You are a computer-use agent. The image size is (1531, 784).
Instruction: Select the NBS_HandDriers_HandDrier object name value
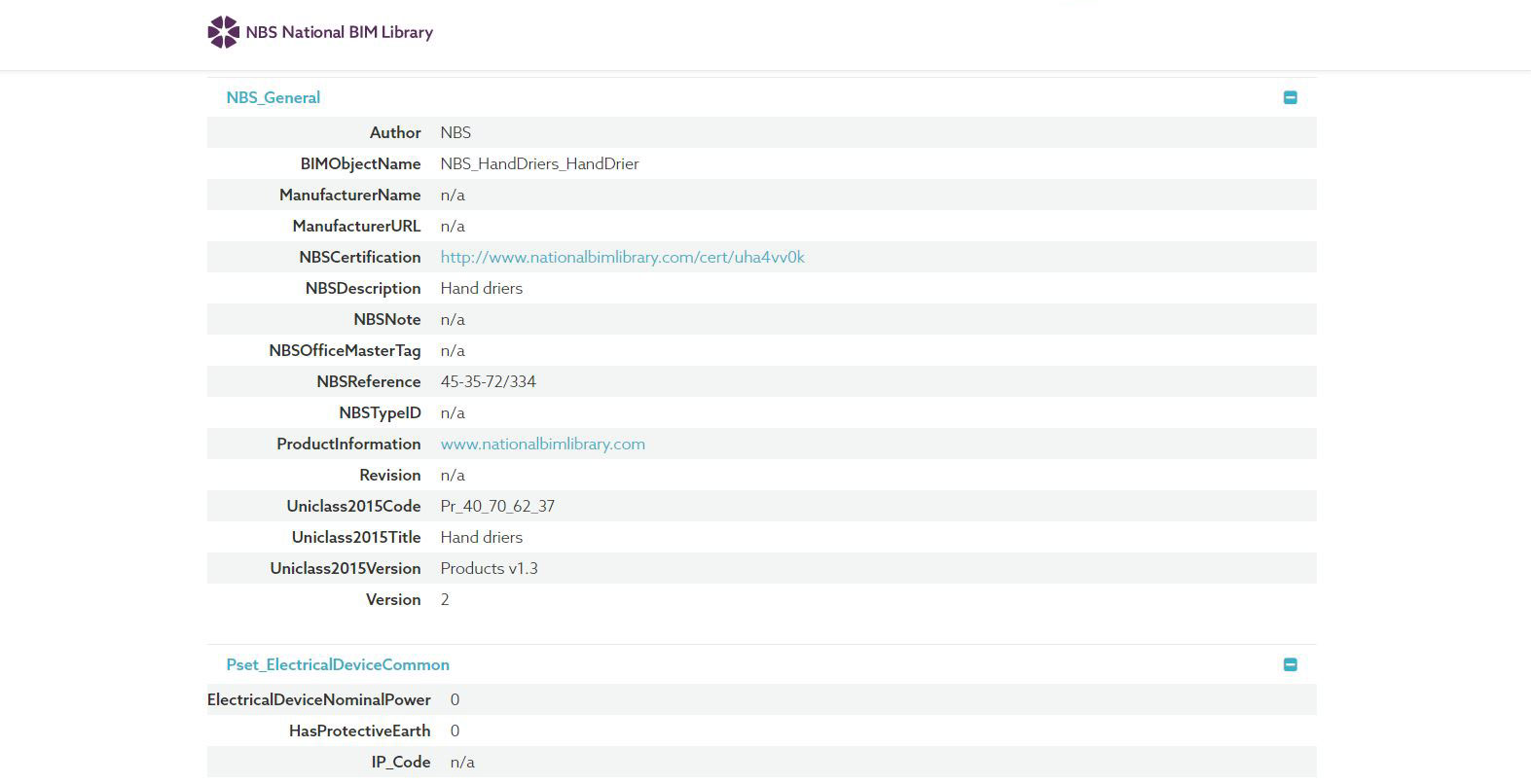point(539,163)
